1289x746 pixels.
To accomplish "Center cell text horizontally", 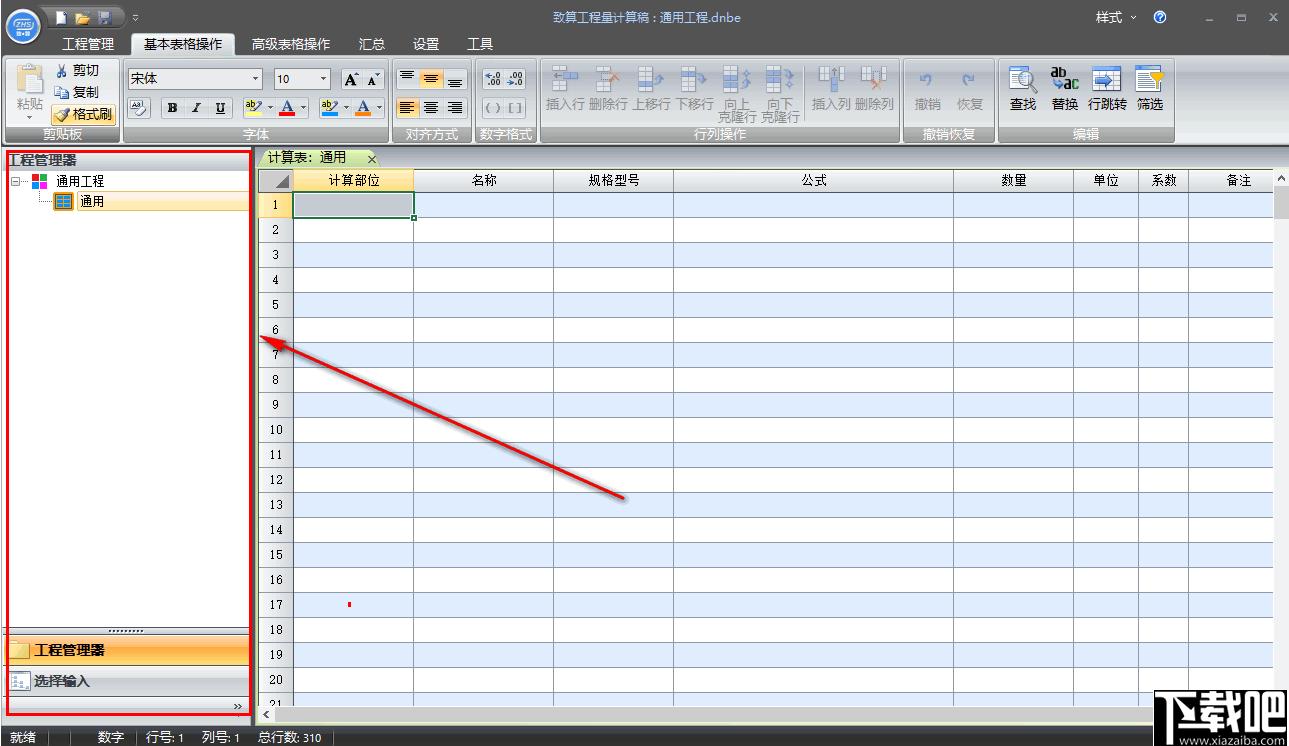I will 431,108.
